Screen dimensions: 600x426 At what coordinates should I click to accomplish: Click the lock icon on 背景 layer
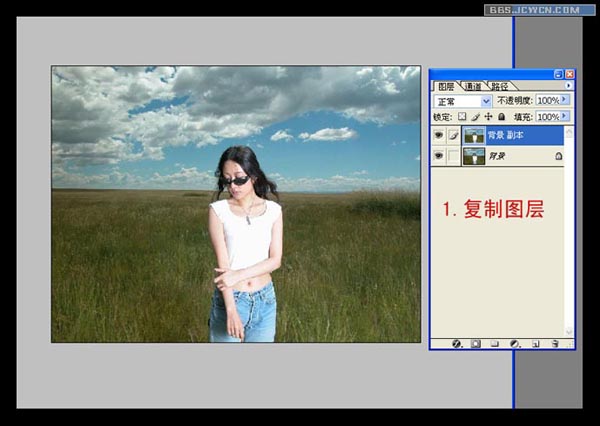click(x=558, y=156)
